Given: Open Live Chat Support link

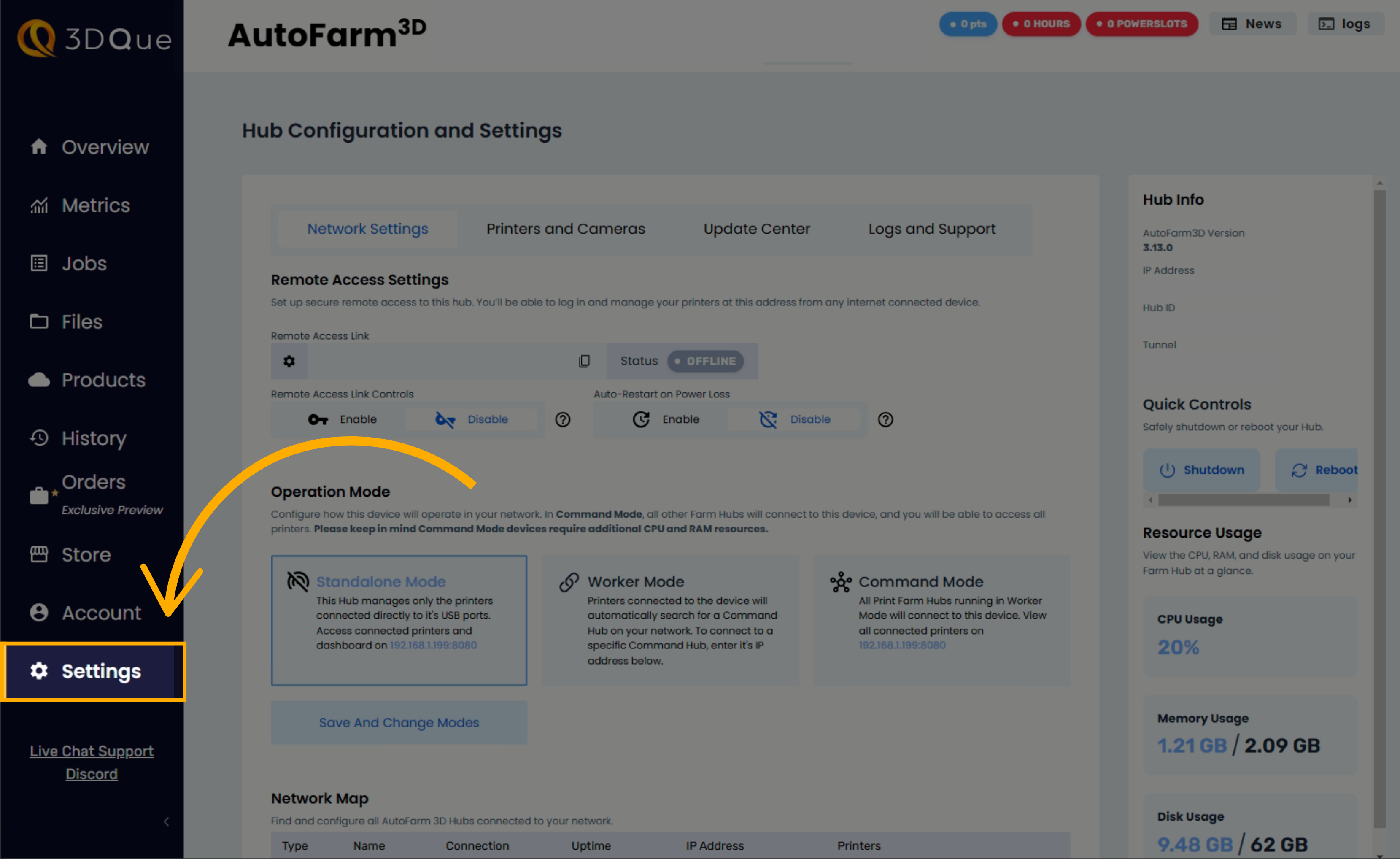Looking at the screenshot, I should (x=92, y=751).
